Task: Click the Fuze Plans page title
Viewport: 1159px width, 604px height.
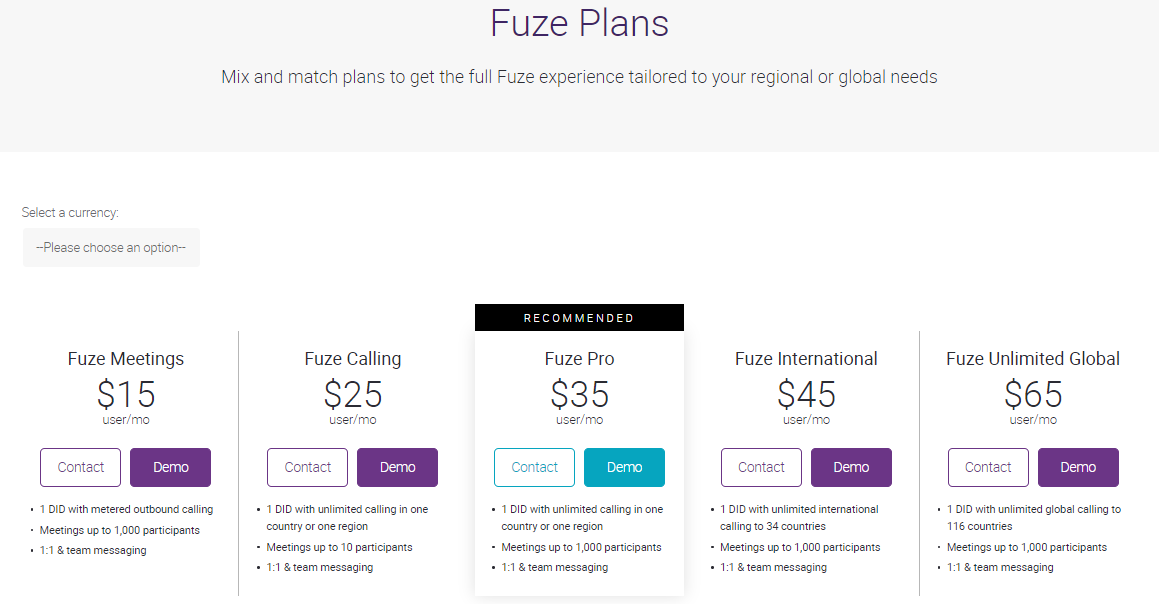Action: (579, 23)
